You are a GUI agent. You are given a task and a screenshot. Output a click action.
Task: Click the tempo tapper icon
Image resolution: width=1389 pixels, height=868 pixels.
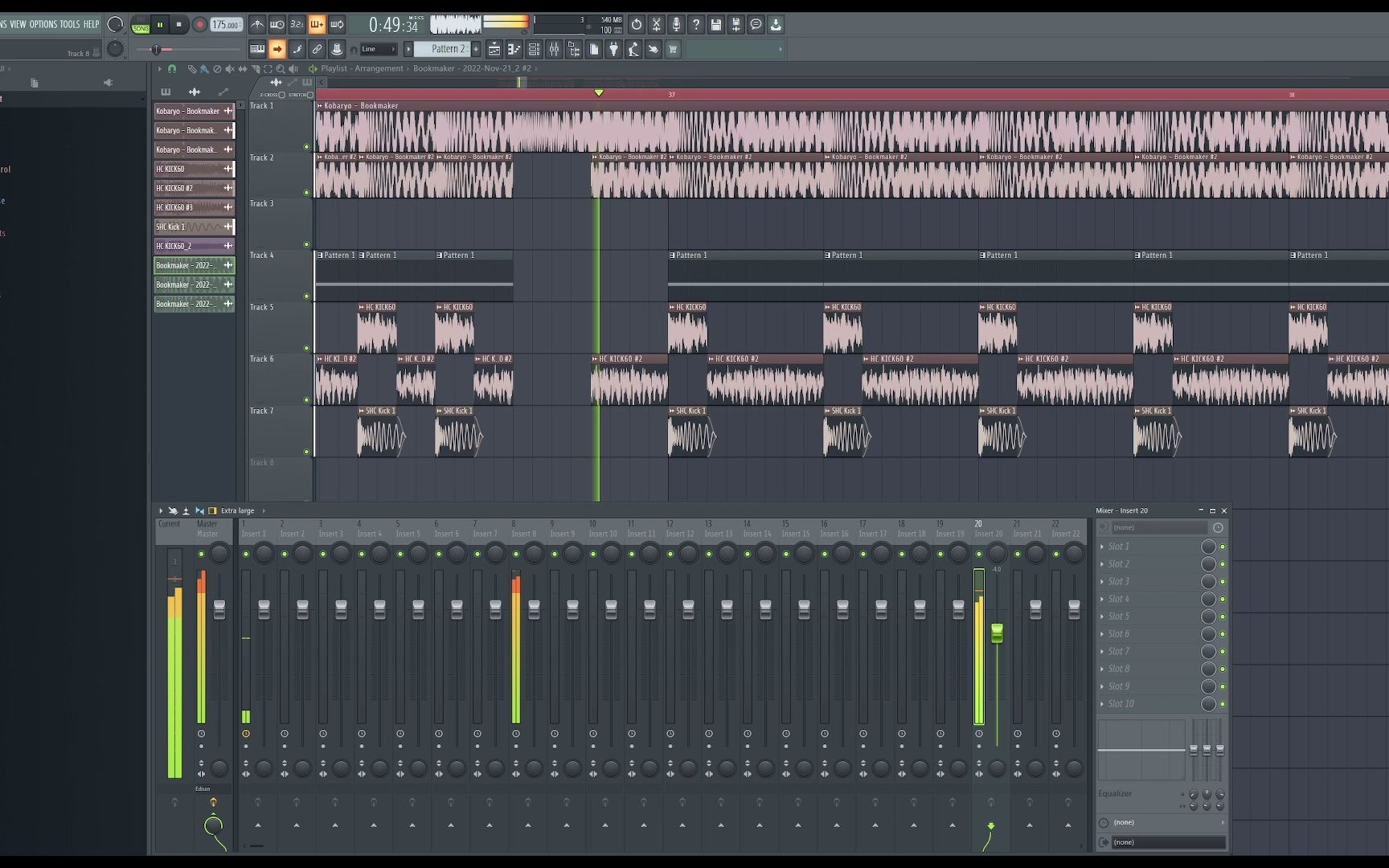[633, 49]
